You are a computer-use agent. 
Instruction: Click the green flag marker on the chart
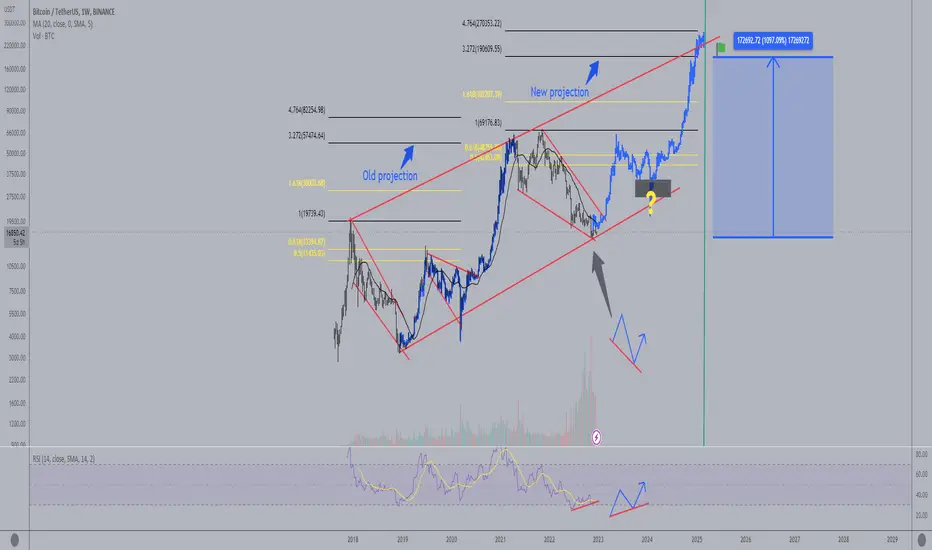tap(720, 48)
